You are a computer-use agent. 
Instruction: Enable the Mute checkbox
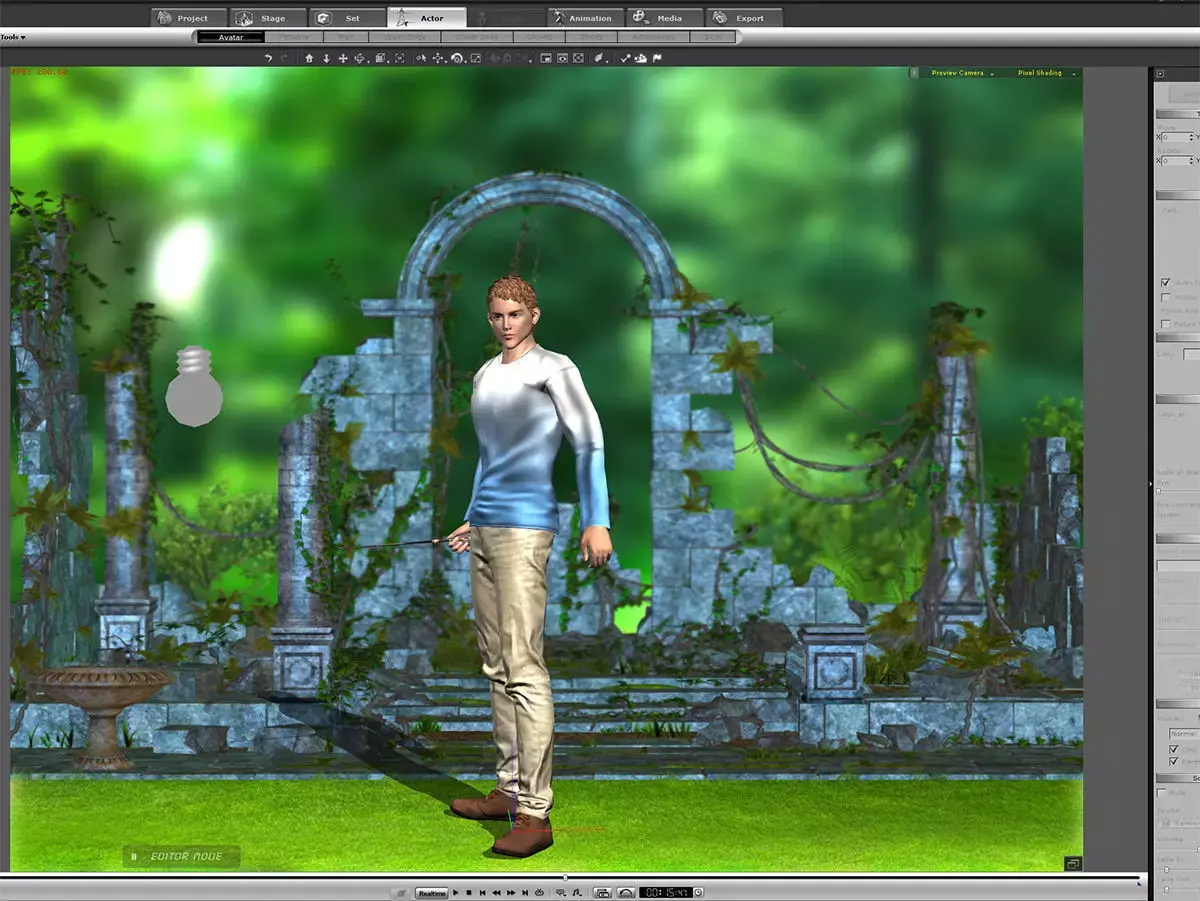pos(1161,792)
